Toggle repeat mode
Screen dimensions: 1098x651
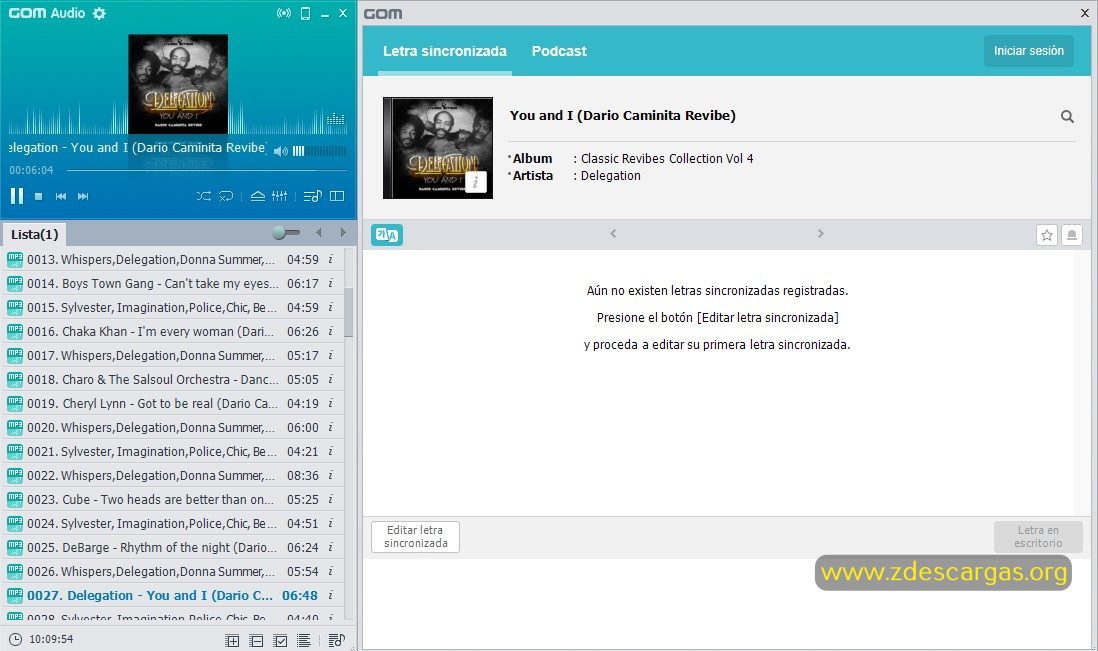point(226,196)
